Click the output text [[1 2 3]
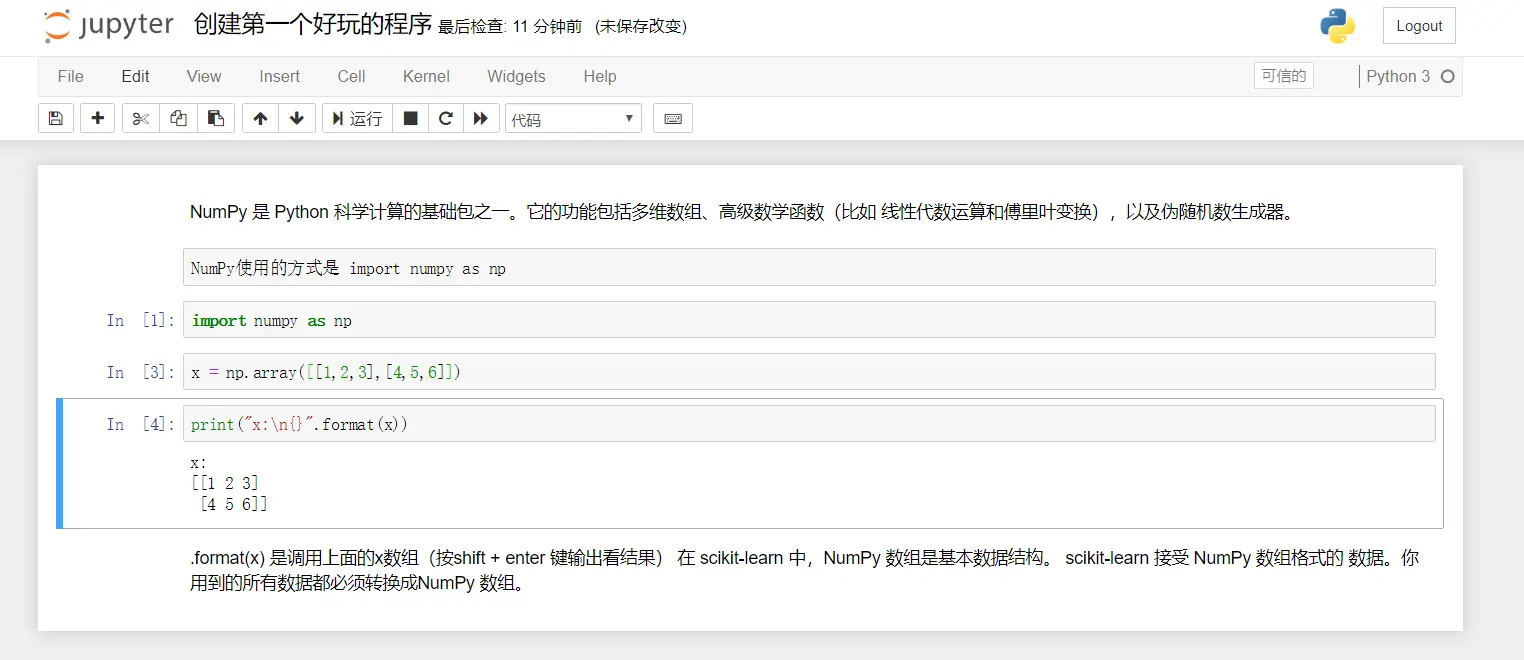This screenshot has height=660, width=1524. [x=224, y=484]
